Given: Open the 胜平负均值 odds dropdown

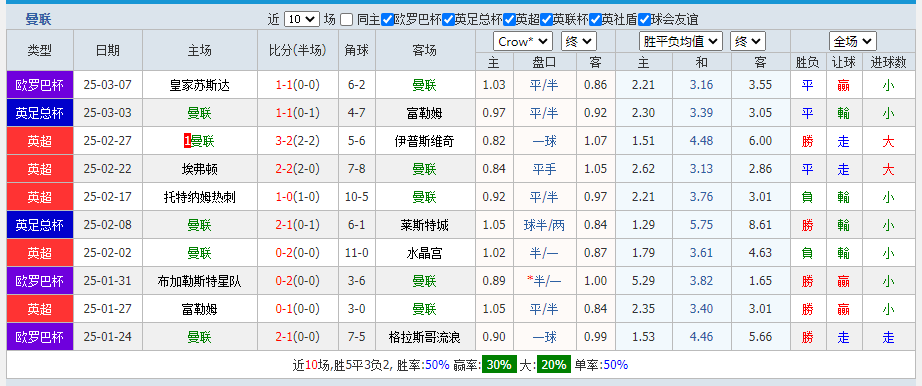Looking at the screenshot, I should [680, 41].
